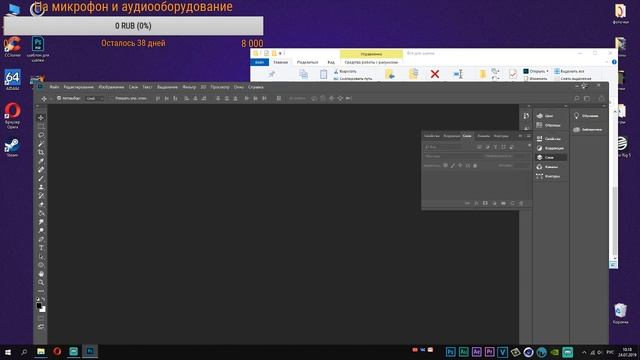The height and width of the screenshot is (360, 640).
Task: Click the Rename icon in Explorer ribbon
Action: coord(458,74)
